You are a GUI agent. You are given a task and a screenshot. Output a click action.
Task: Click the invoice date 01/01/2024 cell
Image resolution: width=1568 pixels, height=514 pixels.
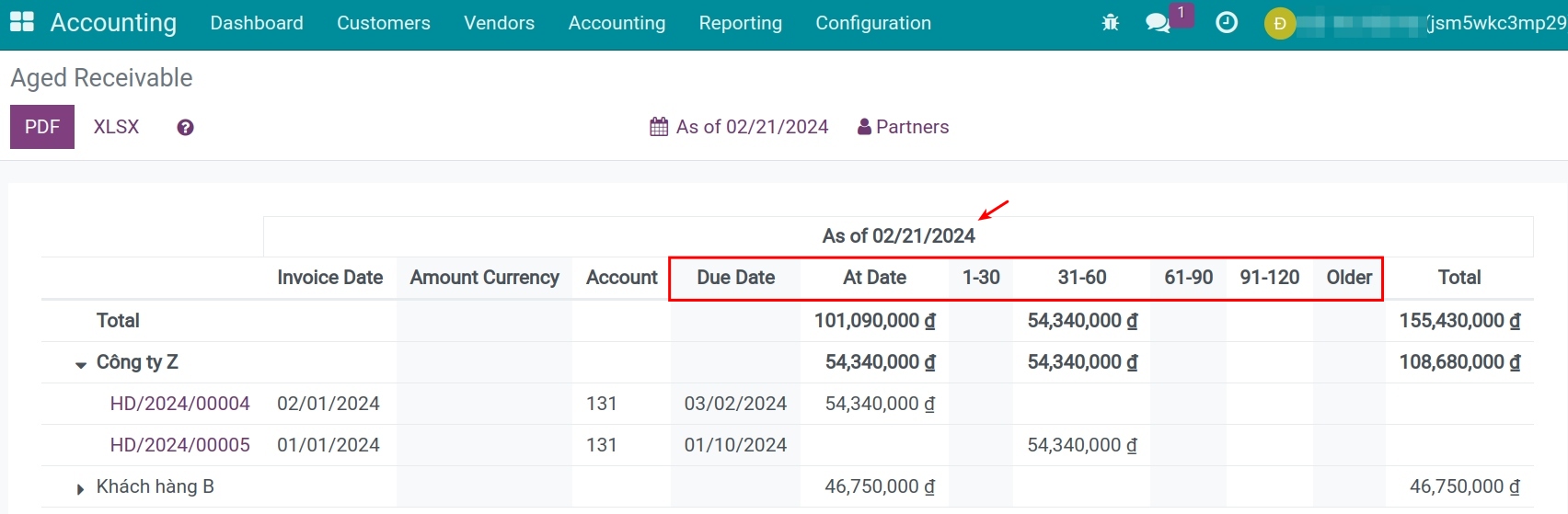[x=329, y=445]
